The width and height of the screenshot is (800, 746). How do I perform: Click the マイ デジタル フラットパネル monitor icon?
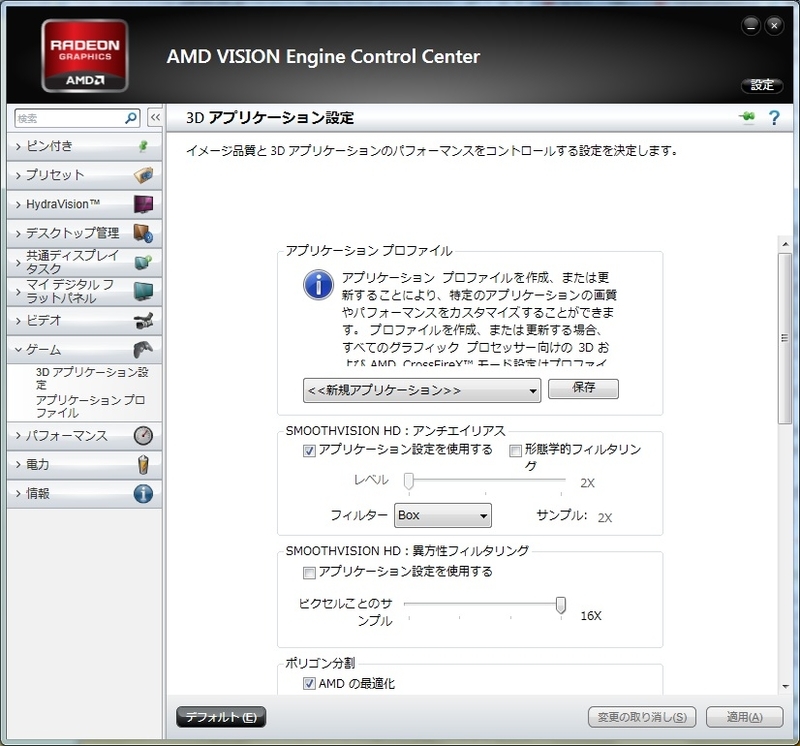143,291
